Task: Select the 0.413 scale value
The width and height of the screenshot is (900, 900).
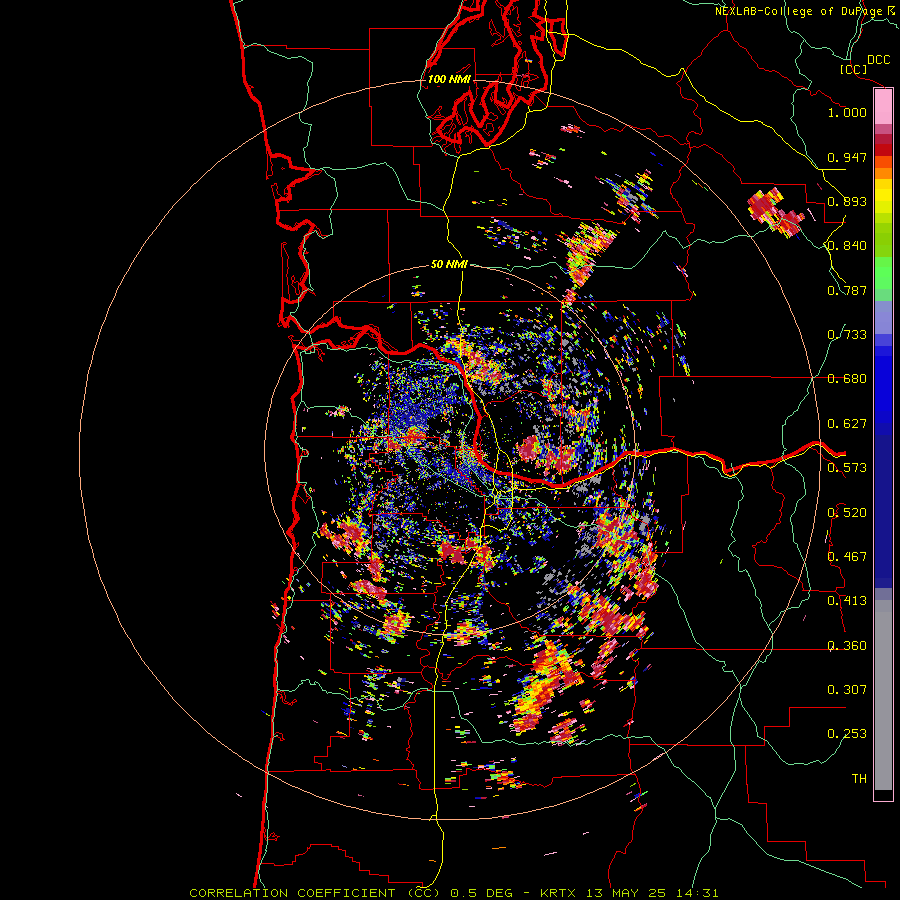Action: (847, 601)
